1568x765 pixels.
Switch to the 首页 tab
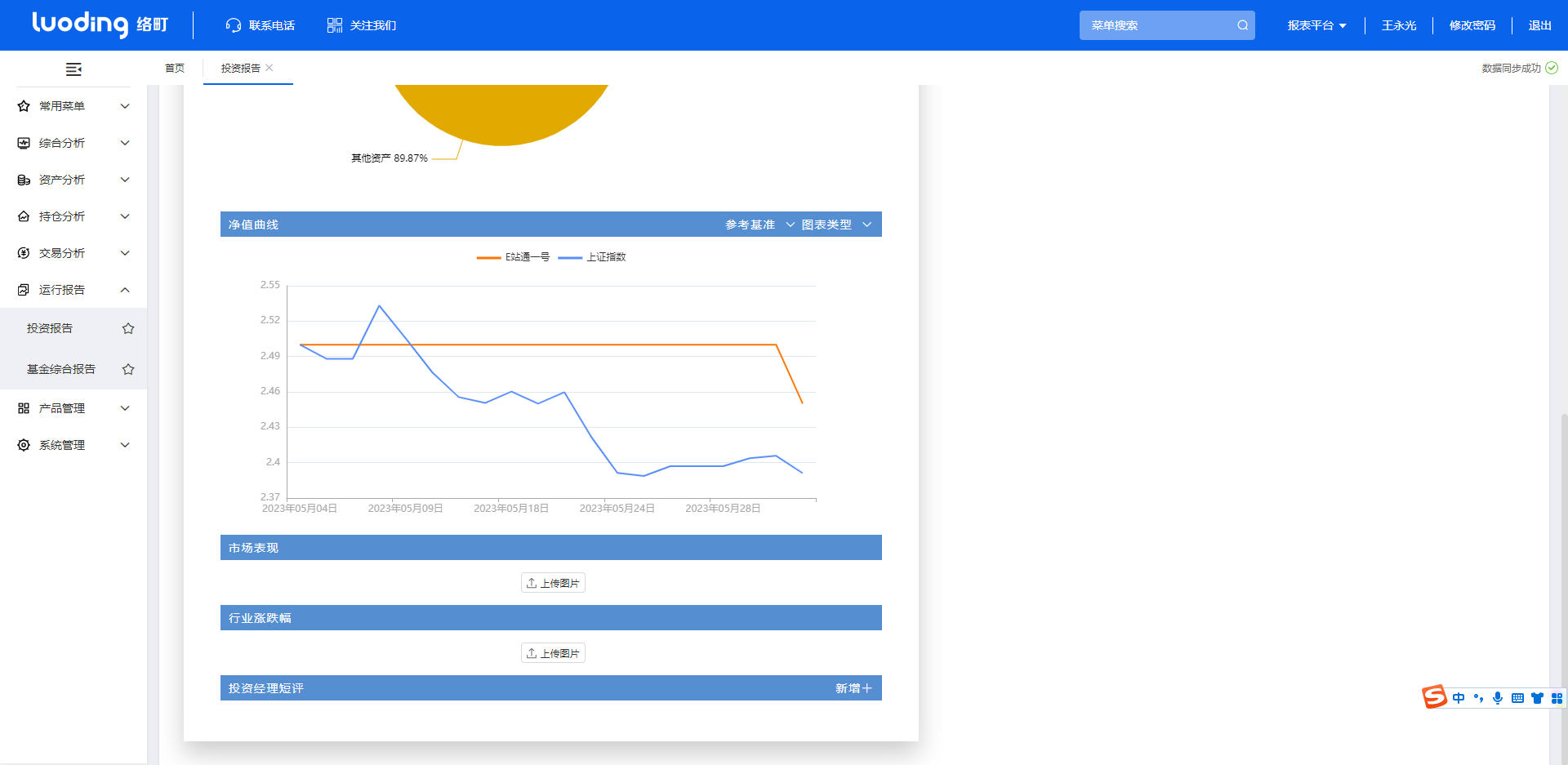[x=175, y=68]
